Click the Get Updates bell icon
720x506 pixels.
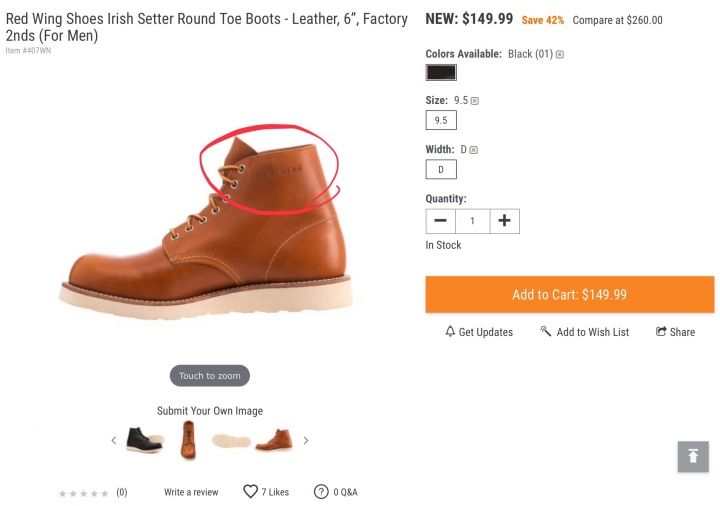click(x=450, y=332)
